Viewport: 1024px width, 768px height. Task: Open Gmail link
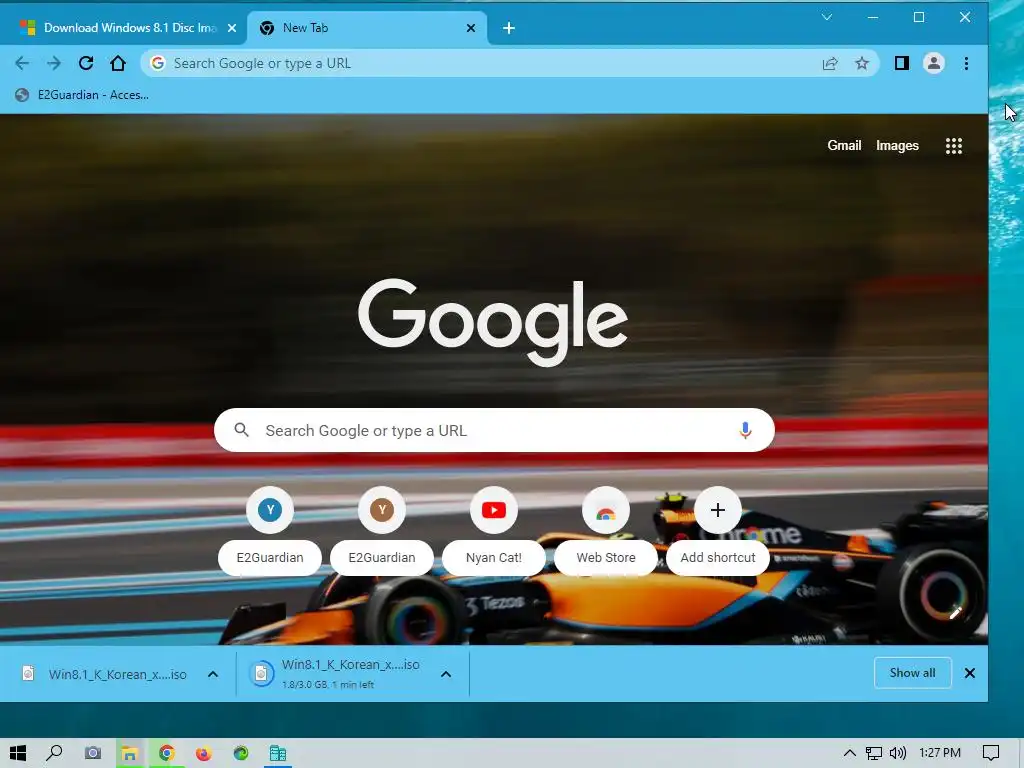coord(844,146)
